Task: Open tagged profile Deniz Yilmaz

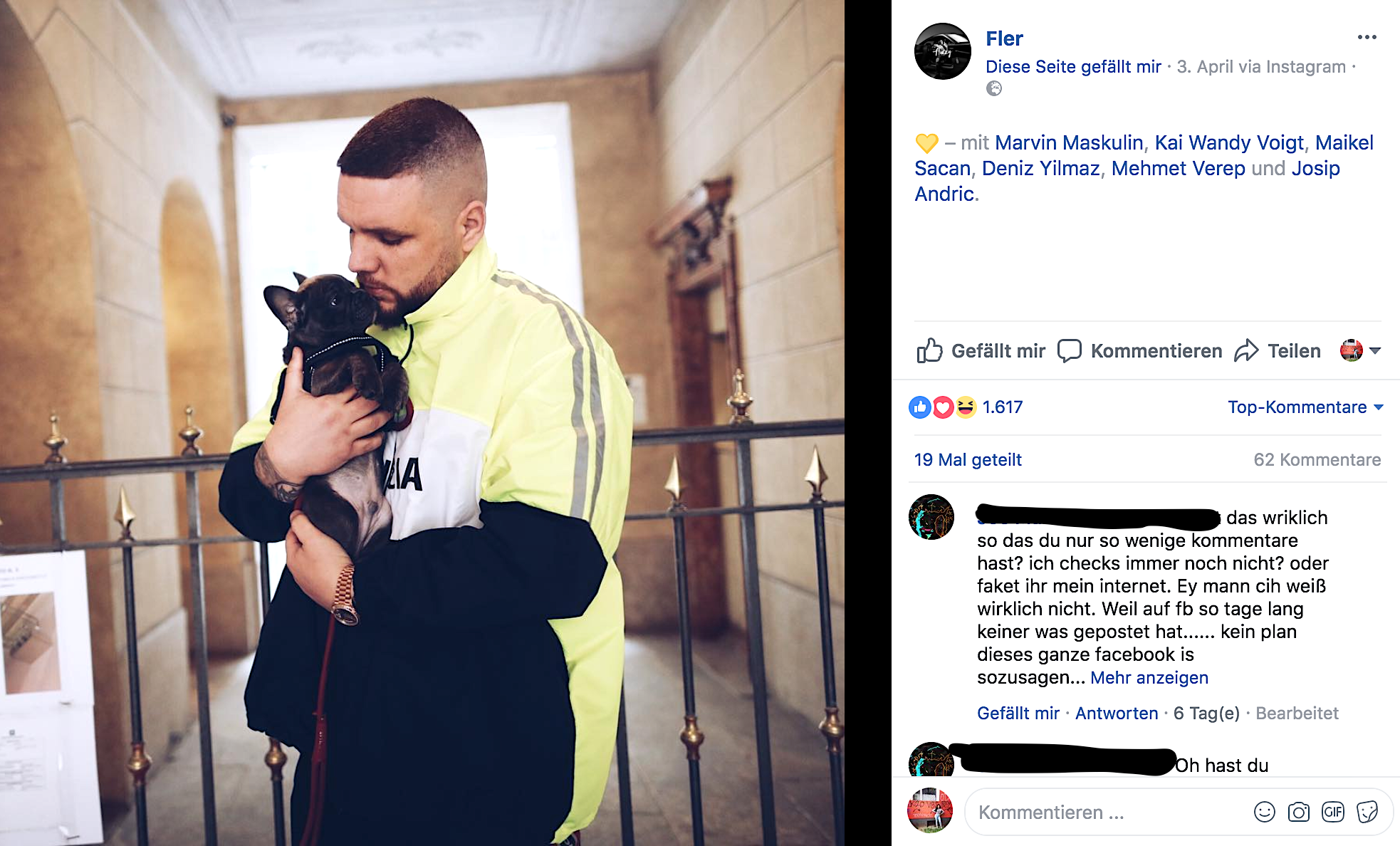Action: tap(1041, 168)
